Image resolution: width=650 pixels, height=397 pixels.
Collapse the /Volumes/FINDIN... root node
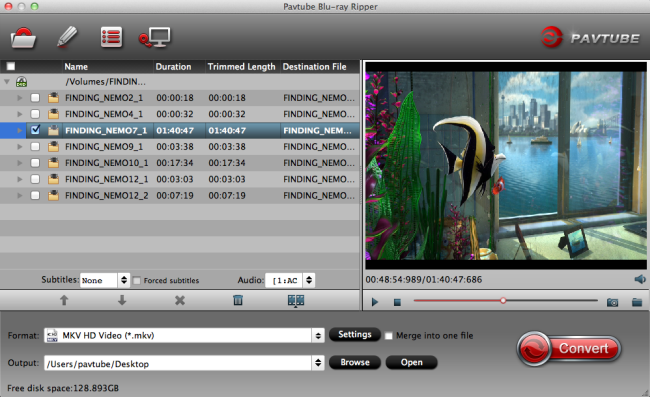[7, 82]
